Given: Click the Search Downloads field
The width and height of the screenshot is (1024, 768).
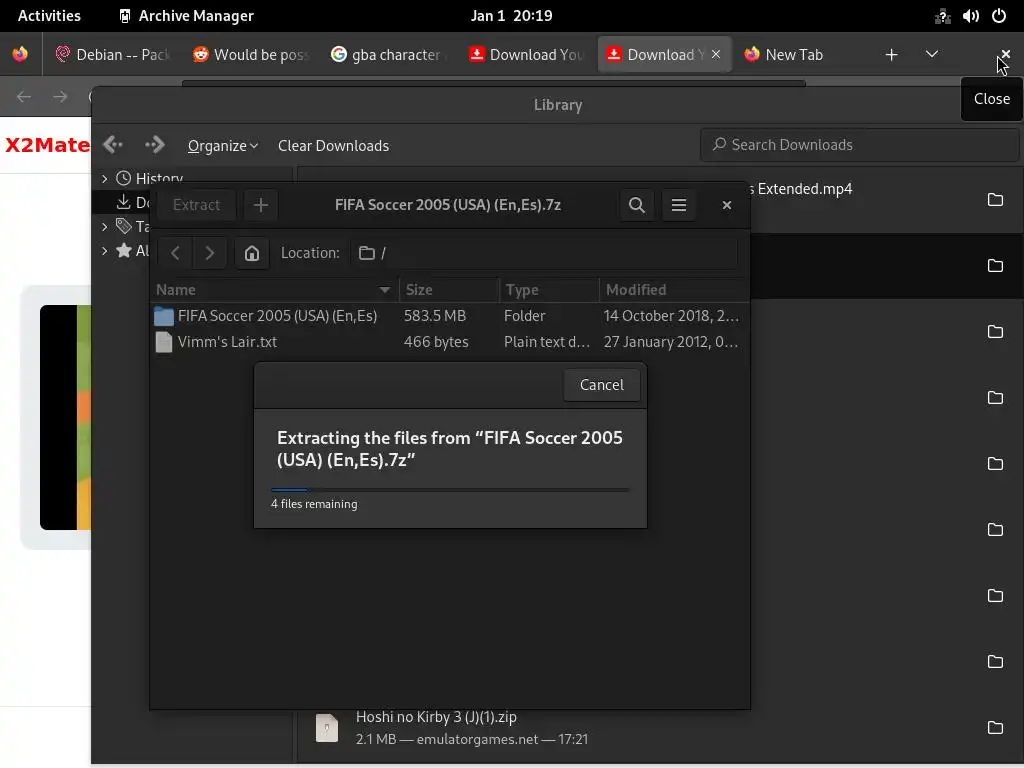Looking at the screenshot, I should click(859, 144).
